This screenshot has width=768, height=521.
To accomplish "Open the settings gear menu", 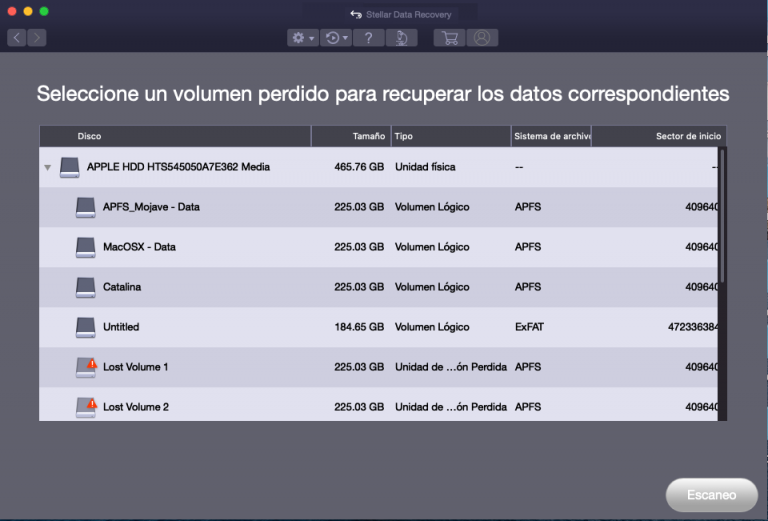I will point(303,38).
